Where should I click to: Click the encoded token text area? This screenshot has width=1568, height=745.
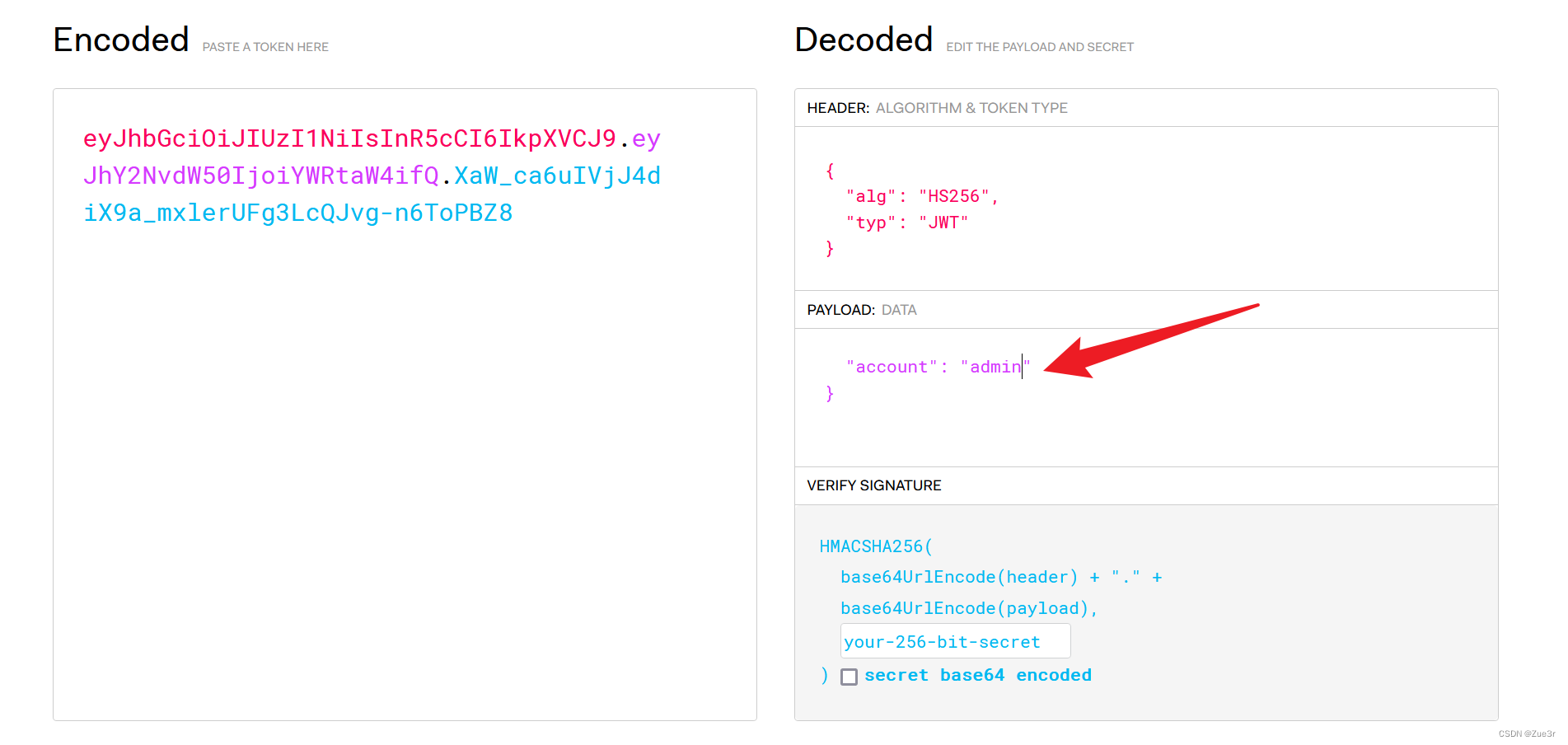click(405, 405)
